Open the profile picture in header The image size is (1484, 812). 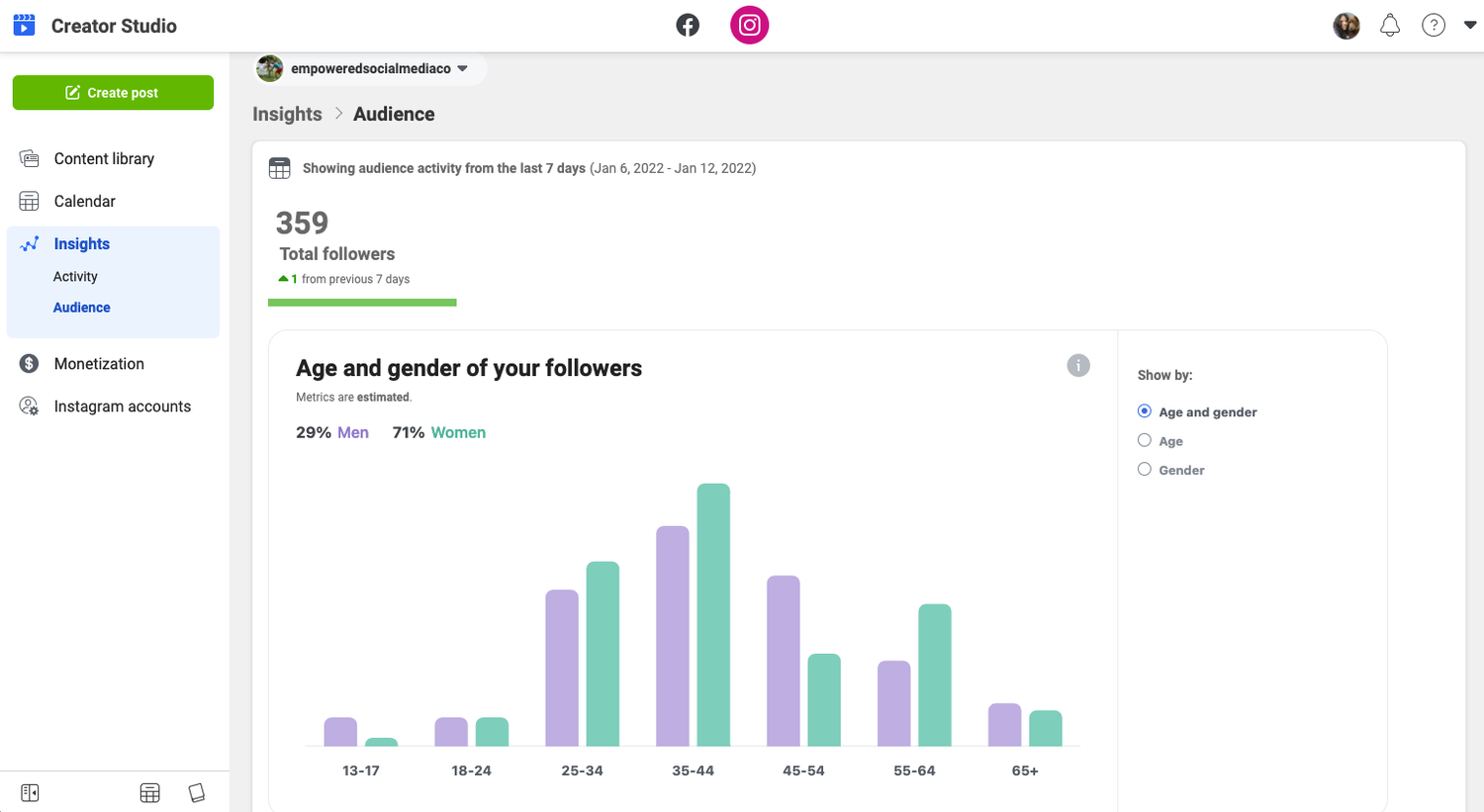(1346, 26)
